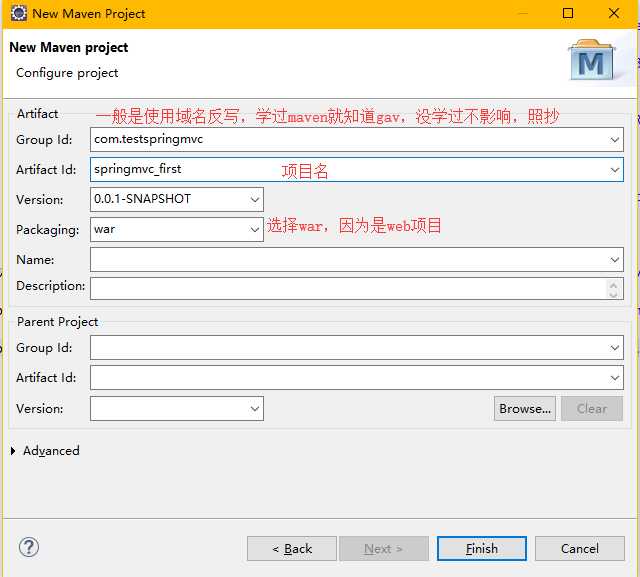This screenshot has height=577, width=640.
Task: Click the Description field scroll down arrow
Action: coord(613,294)
